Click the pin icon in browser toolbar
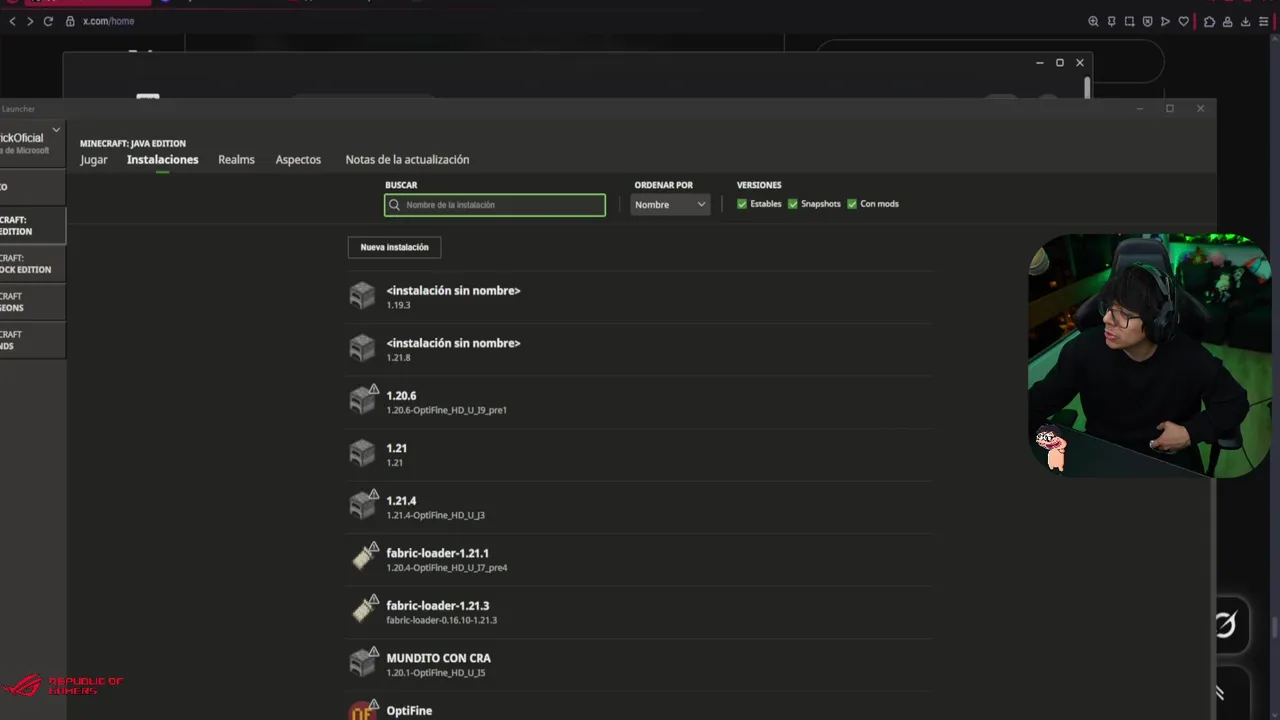Screen dimensions: 1280x720 1111,21
